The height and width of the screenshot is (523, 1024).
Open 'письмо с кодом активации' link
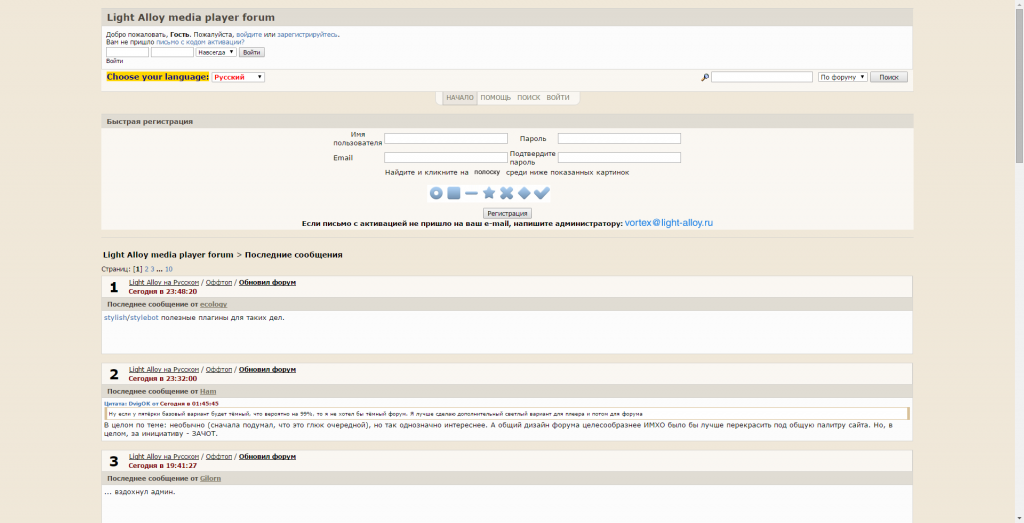[x=200, y=42]
